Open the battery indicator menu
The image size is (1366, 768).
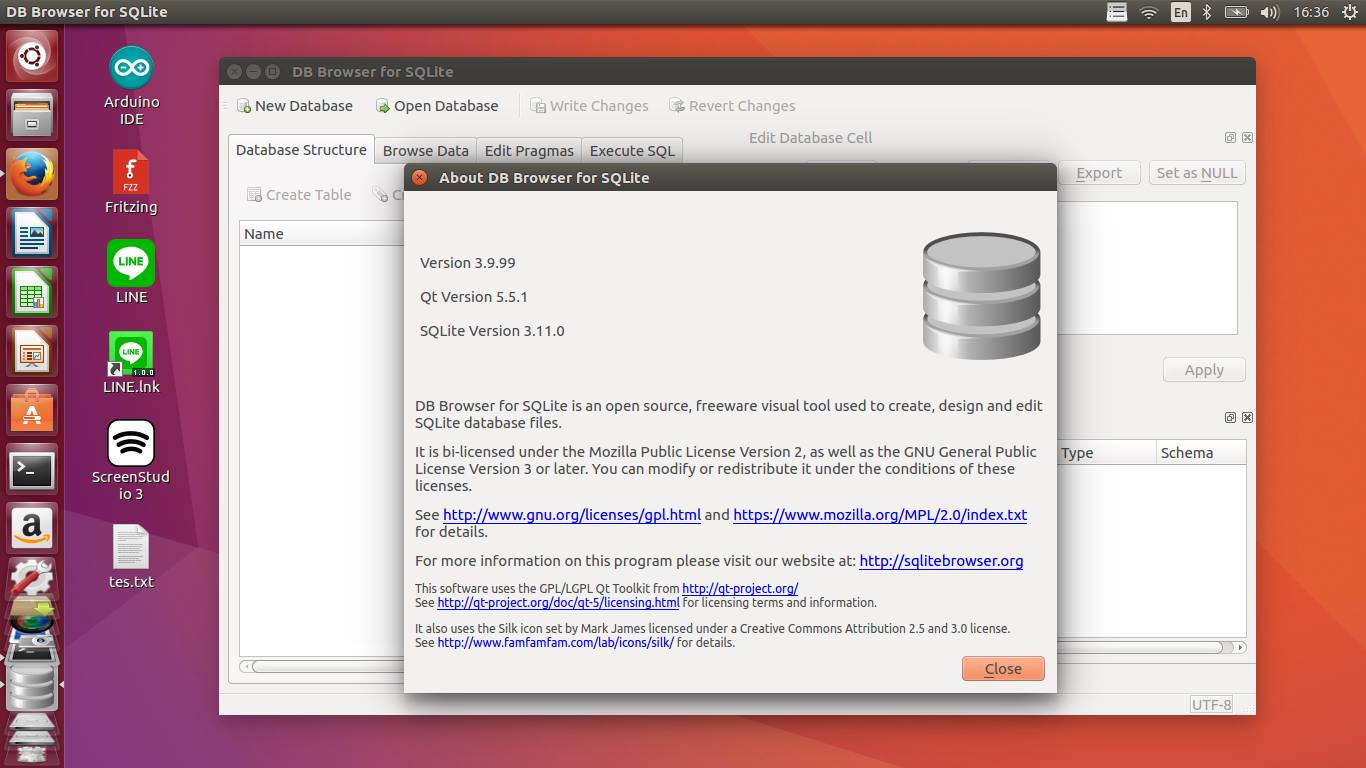1237,12
